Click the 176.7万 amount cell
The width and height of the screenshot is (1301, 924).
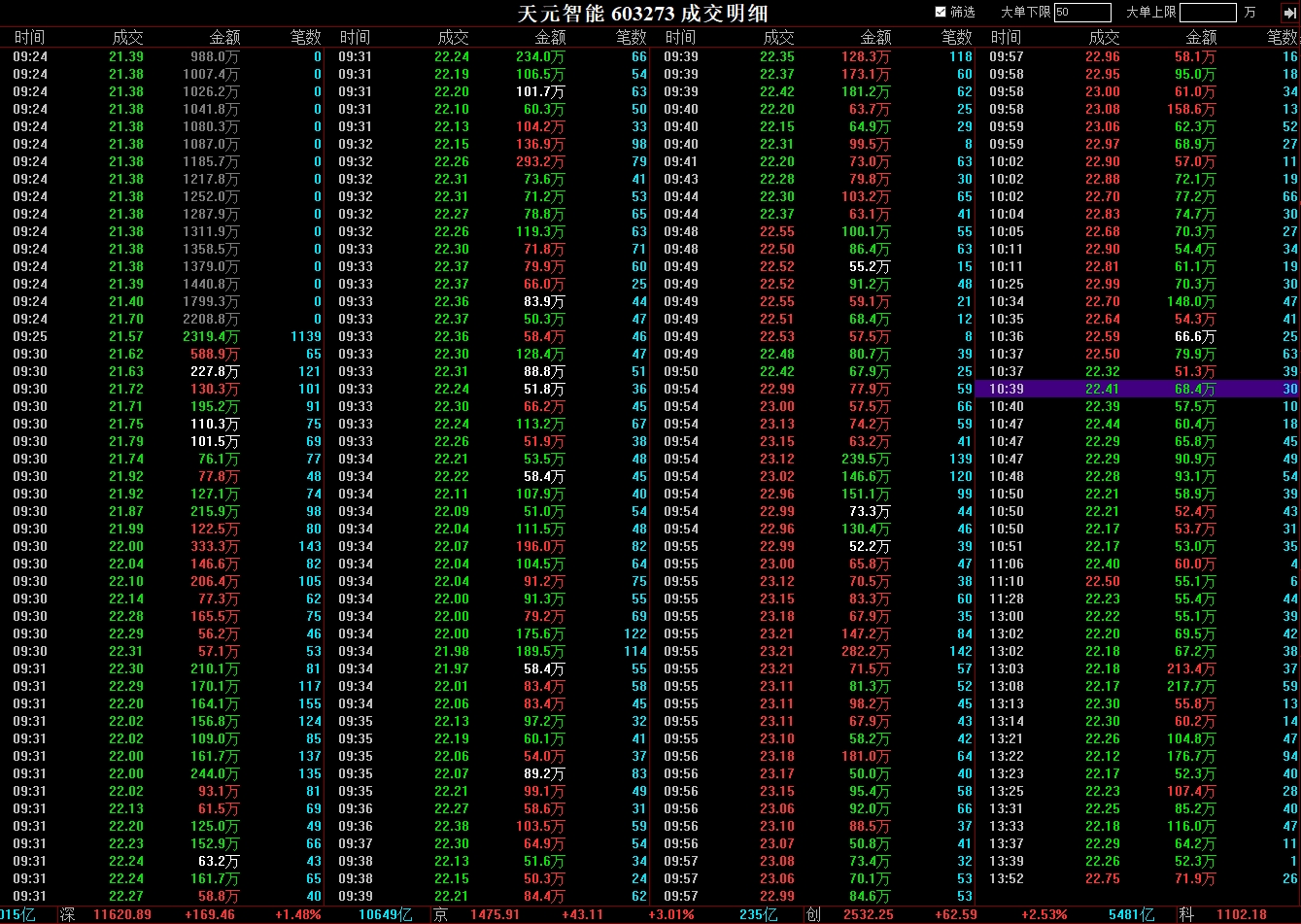click(1191, 756)
